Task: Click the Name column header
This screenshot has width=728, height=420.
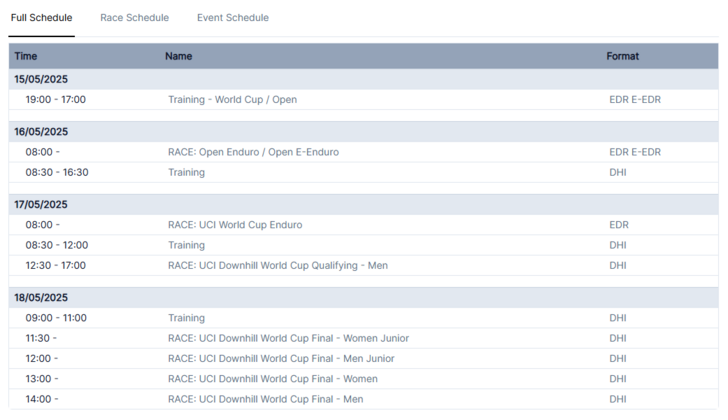Action: point(179,57)
